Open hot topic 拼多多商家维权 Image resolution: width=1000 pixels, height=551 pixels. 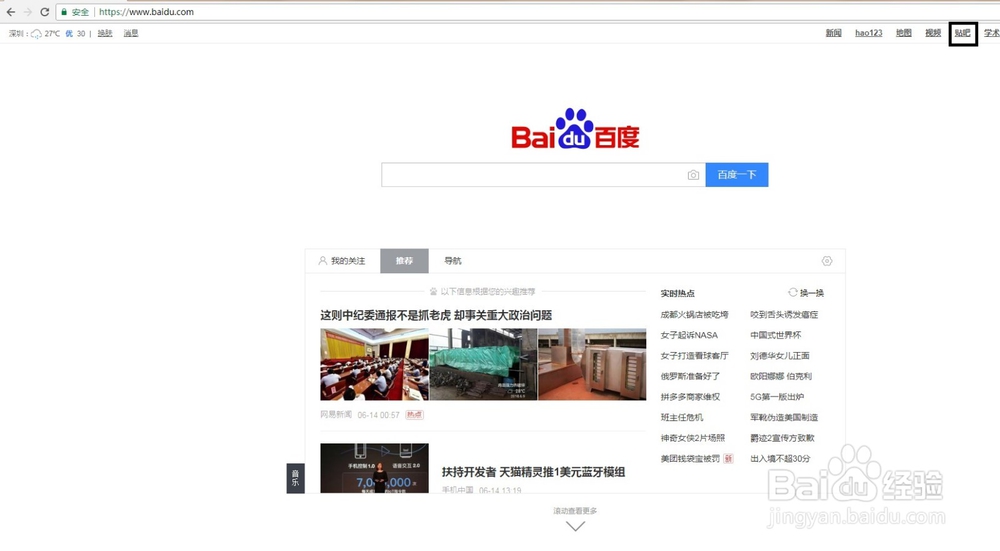tap(690, 397)
